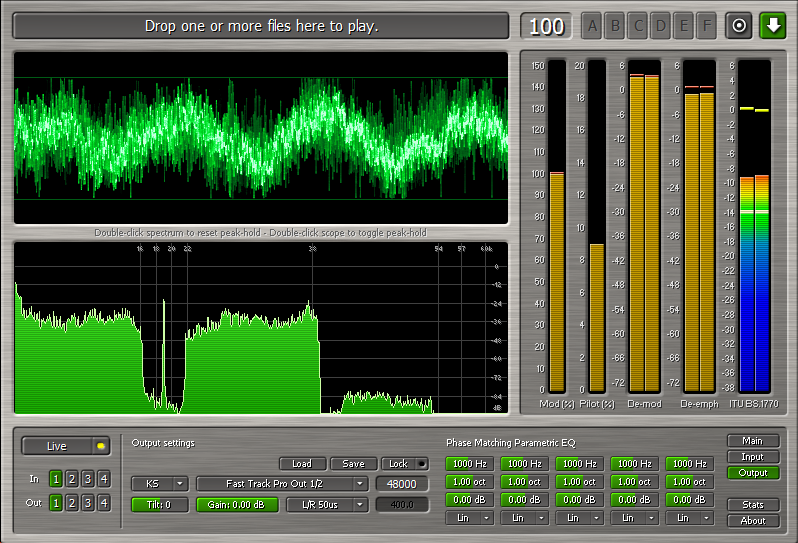Open the Lin dropdown of EQ band 5

(x=689, y=518)
